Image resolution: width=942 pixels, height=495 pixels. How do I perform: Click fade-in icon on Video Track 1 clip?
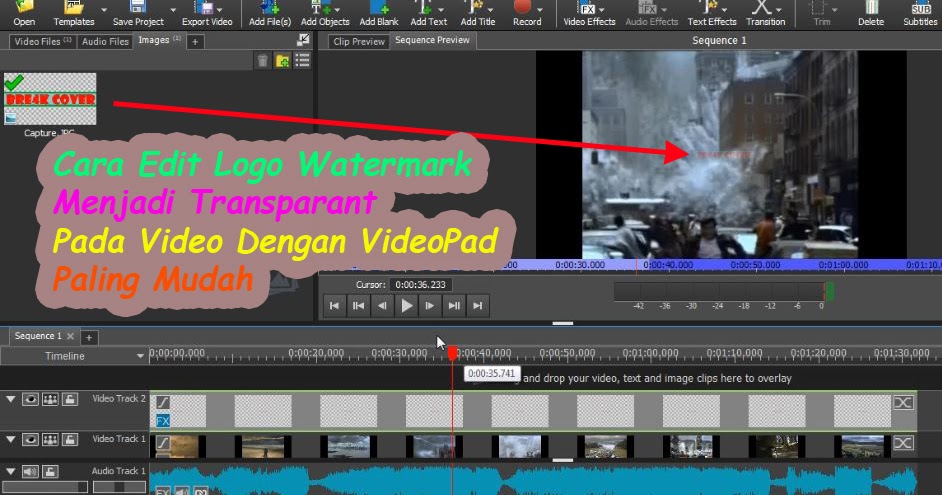(163, 443)
